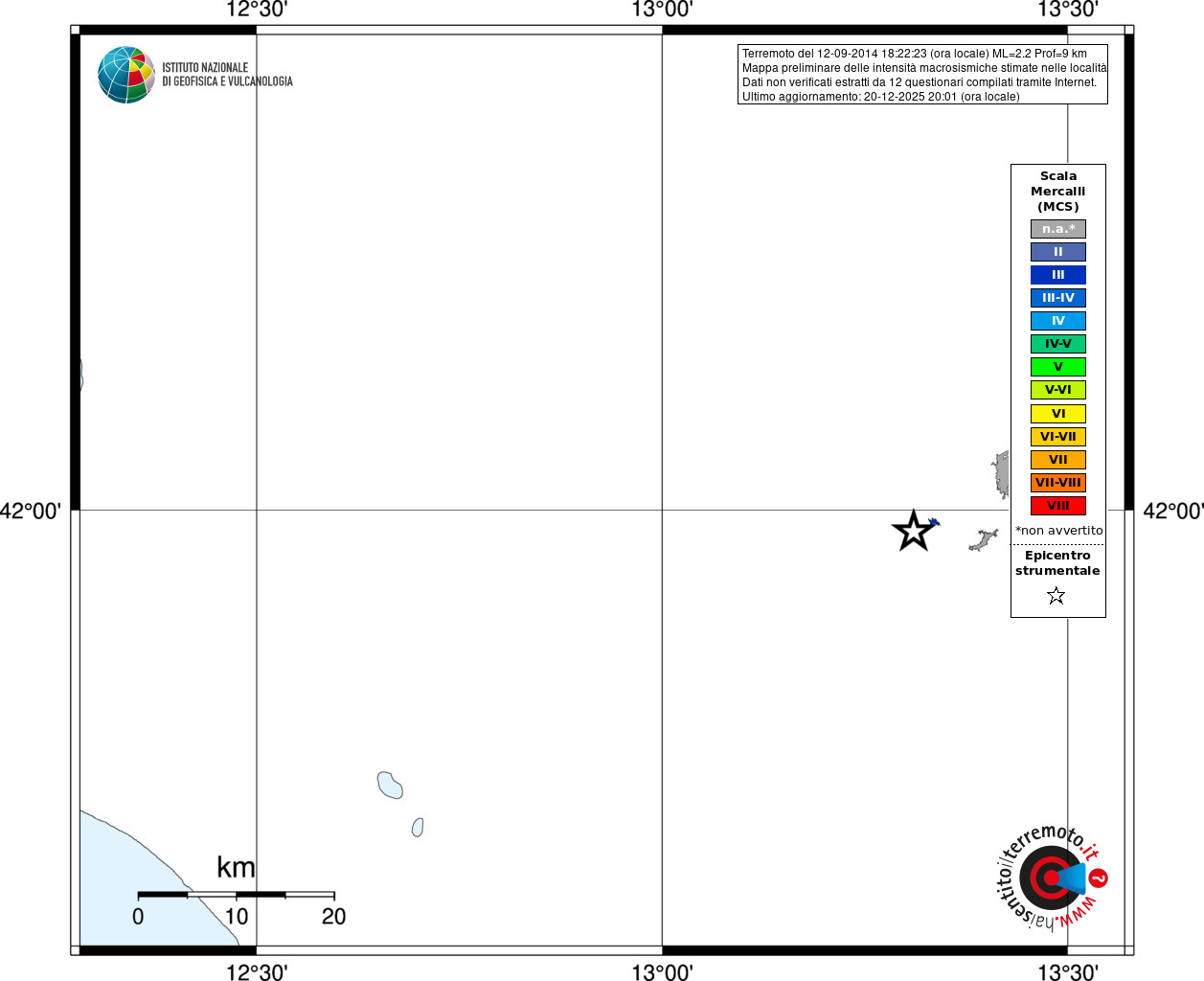This screenshot has width=1204, height=981.
Task: Click the V bright green legend swatch
Action: [x=1058, y=367]
